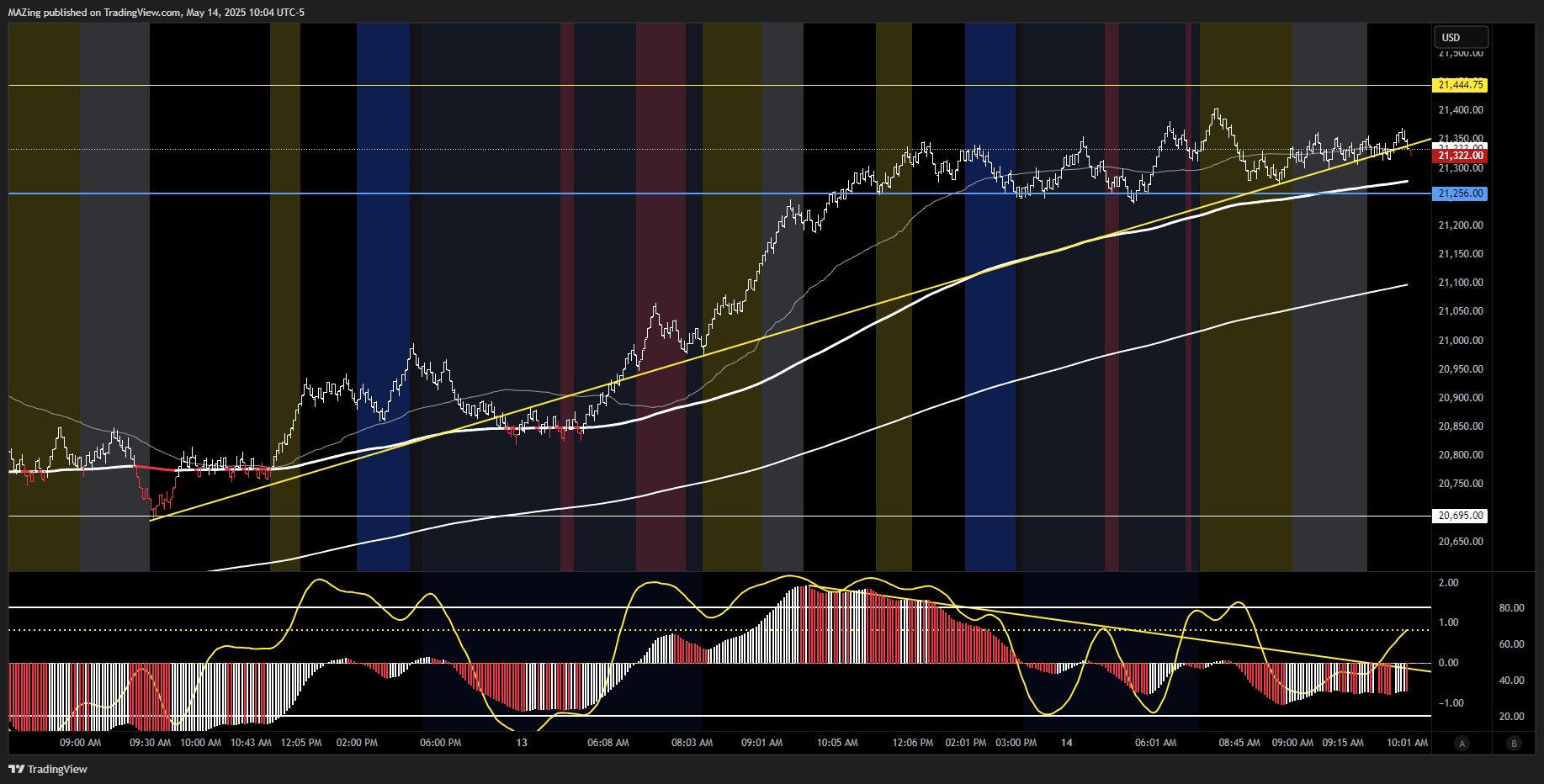Viewport: 1544px width, 784px height.
Task: Click the 06:00 PM time label
Action: (441, 743)
